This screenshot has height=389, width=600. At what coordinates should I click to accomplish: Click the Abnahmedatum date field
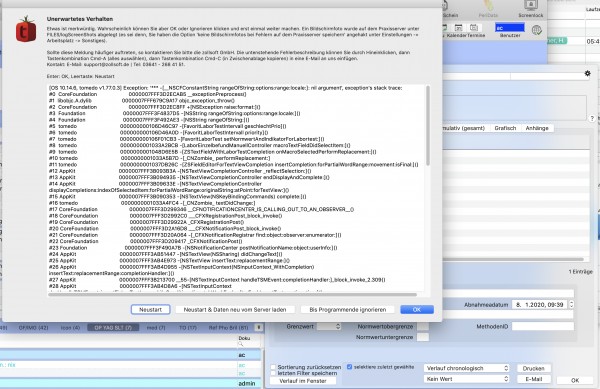539,304
